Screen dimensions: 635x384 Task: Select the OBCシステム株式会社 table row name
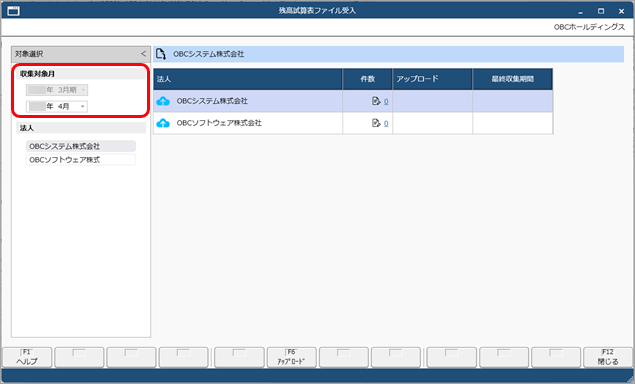(212, 101)
